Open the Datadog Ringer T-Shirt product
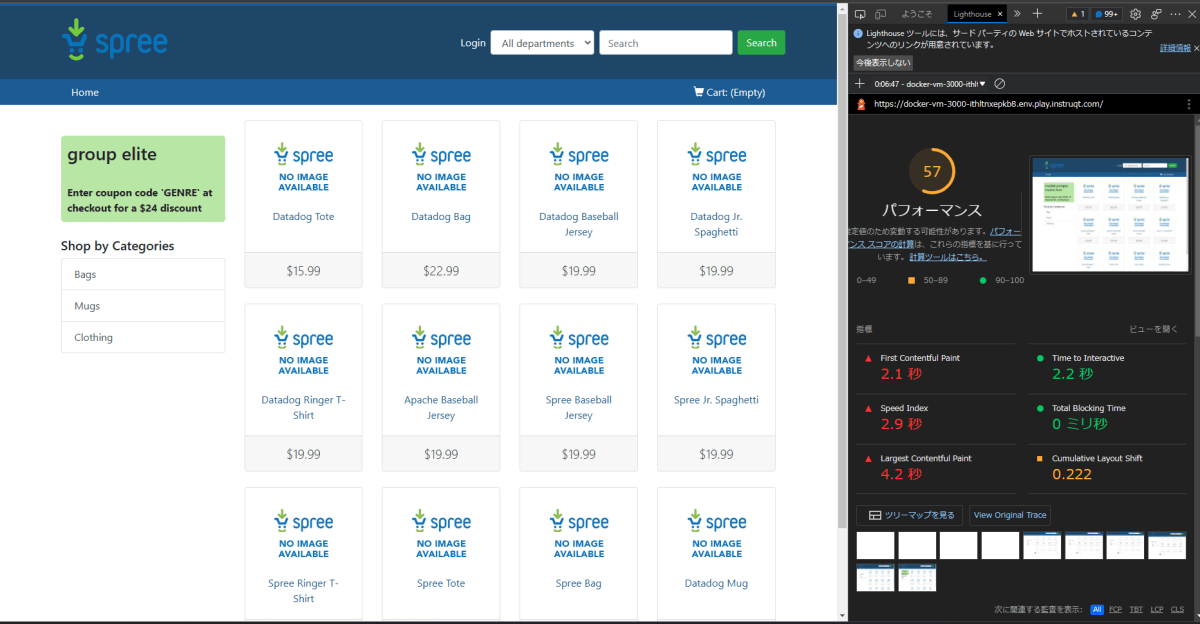1200x624 pixels. click(303, 407)
